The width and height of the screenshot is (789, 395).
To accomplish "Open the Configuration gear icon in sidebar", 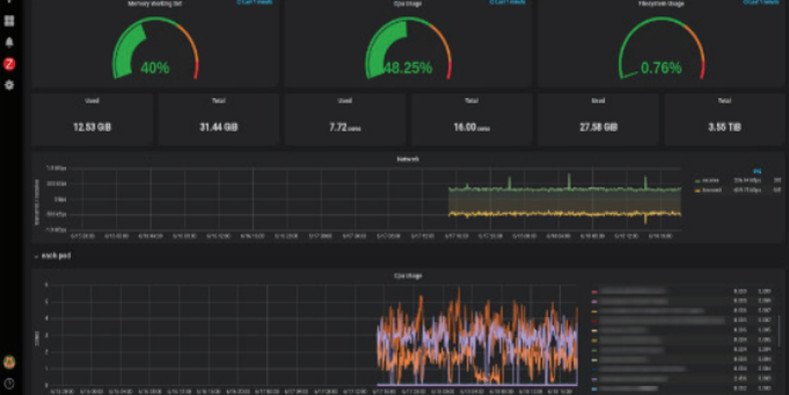I will coord(9,85).
